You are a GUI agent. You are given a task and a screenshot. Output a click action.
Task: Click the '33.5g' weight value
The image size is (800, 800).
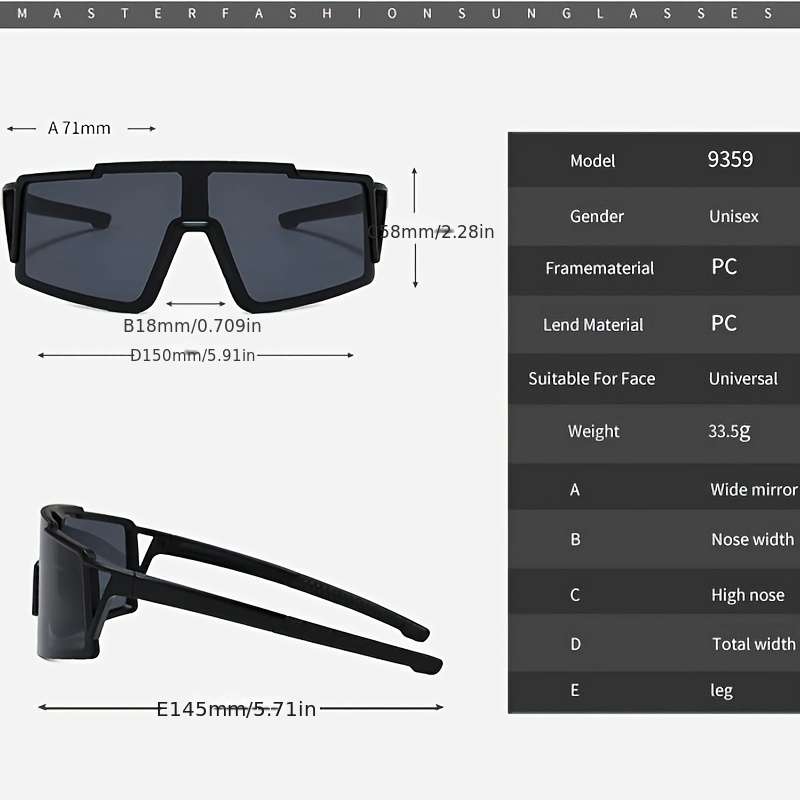[730, 432]
